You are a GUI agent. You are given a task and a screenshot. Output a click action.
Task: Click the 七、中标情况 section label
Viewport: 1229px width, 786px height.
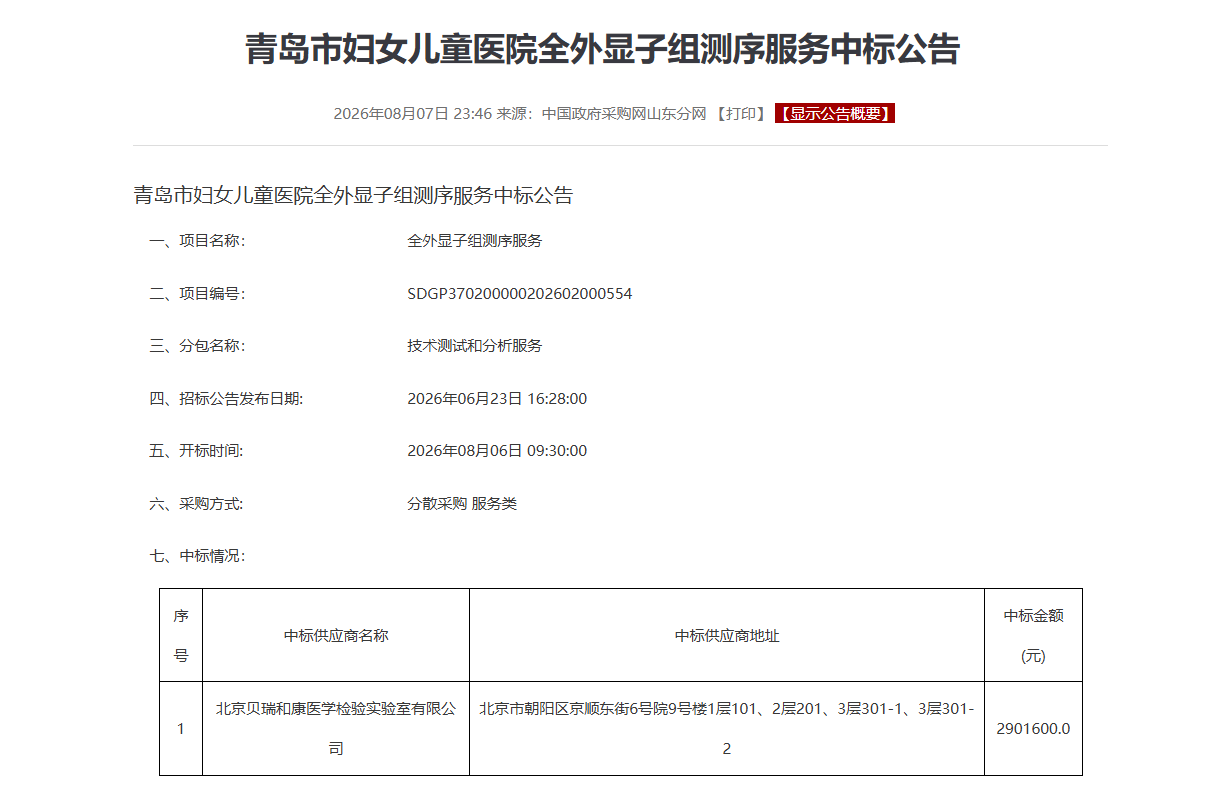(x=197, y=556)
